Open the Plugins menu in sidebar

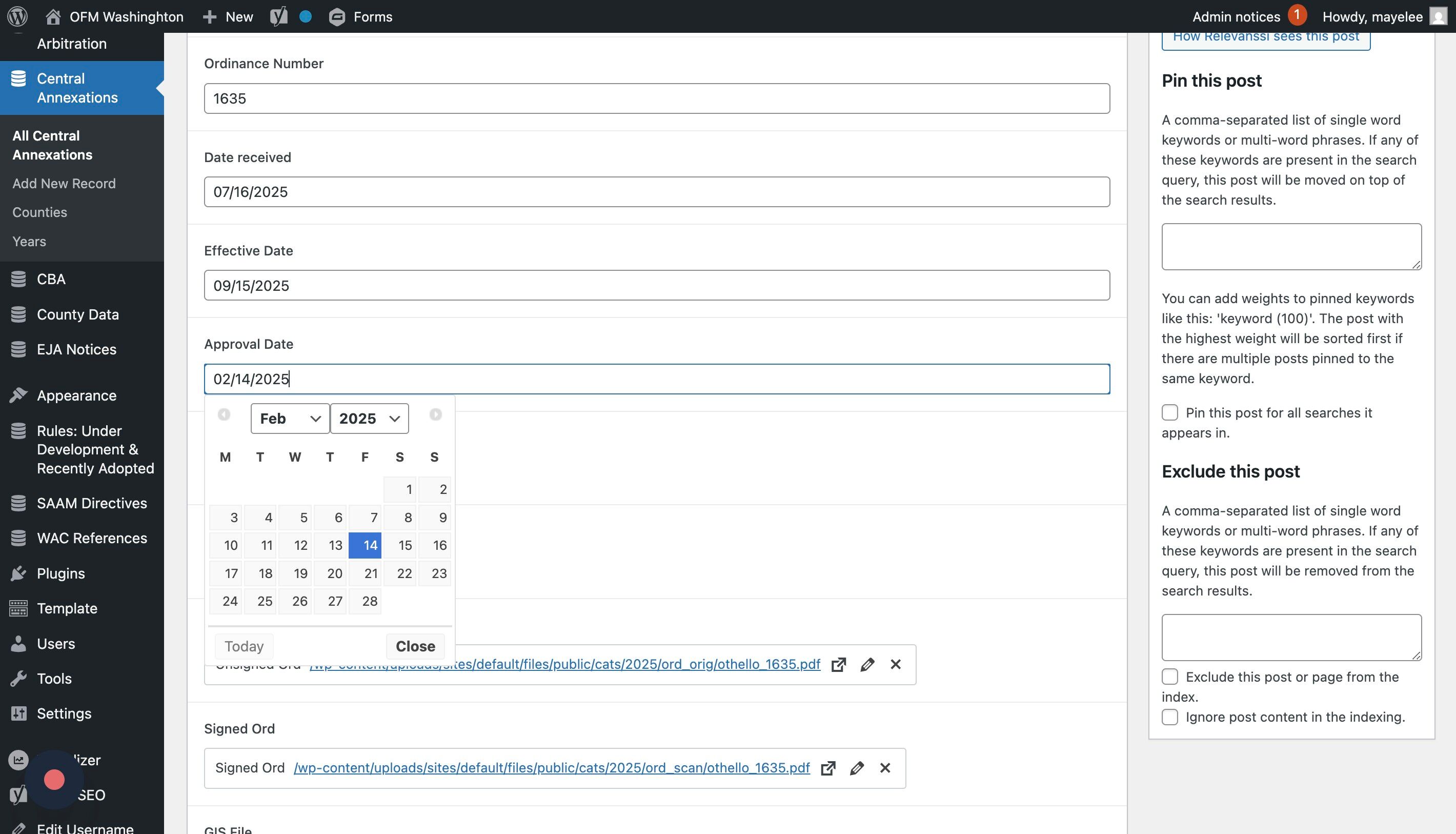tap(60, 573)
